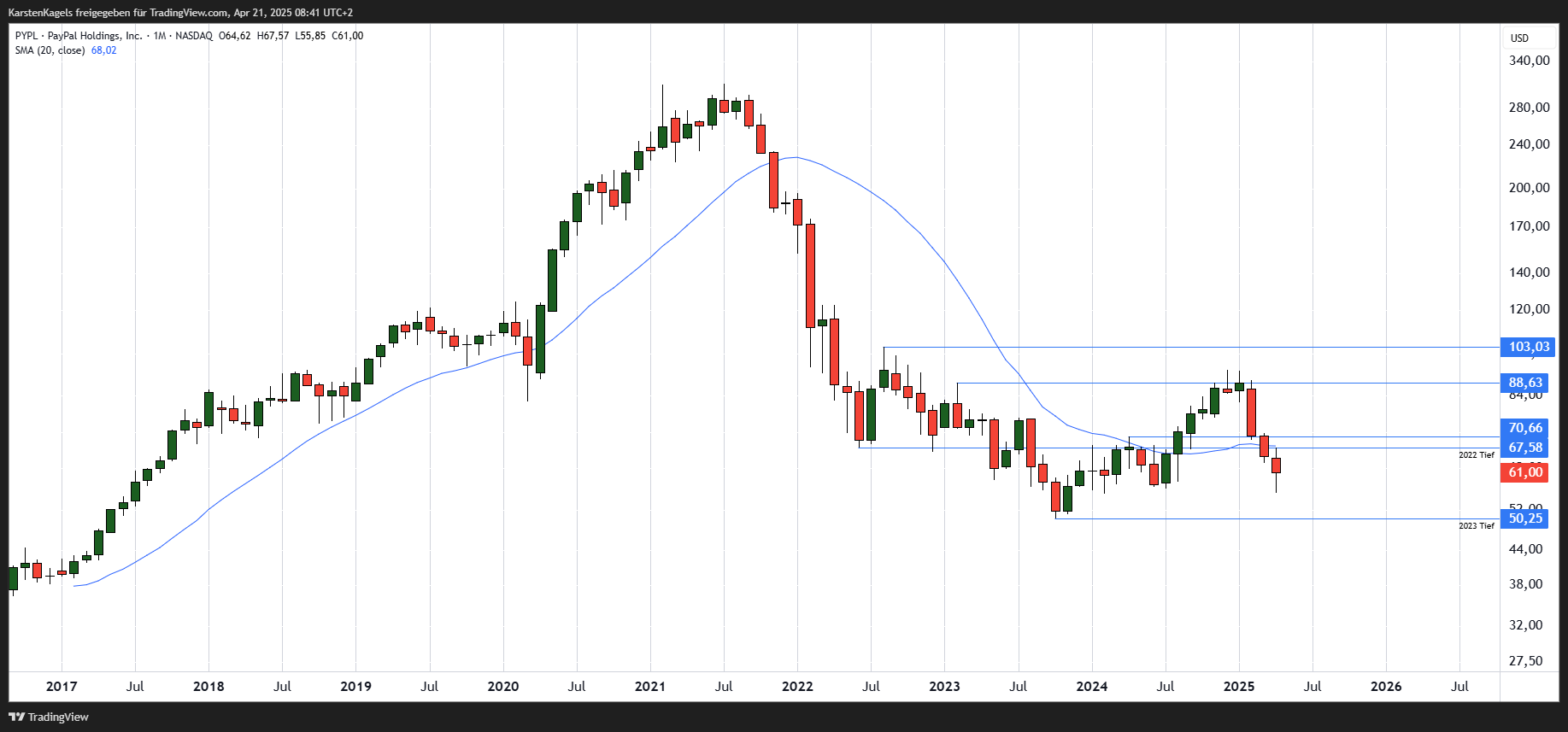1568x732 pixels.
Task: Click the 2017 label on time axis
Action: point(62,686)
